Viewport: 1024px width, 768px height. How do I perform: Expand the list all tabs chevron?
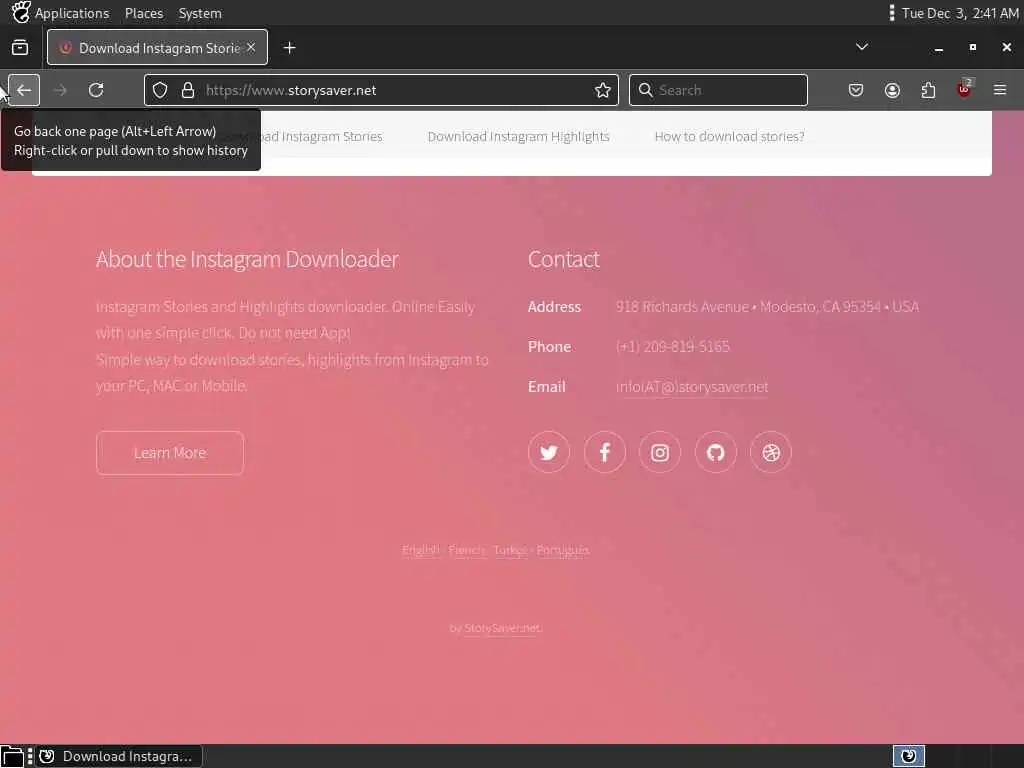pos(862,47)
